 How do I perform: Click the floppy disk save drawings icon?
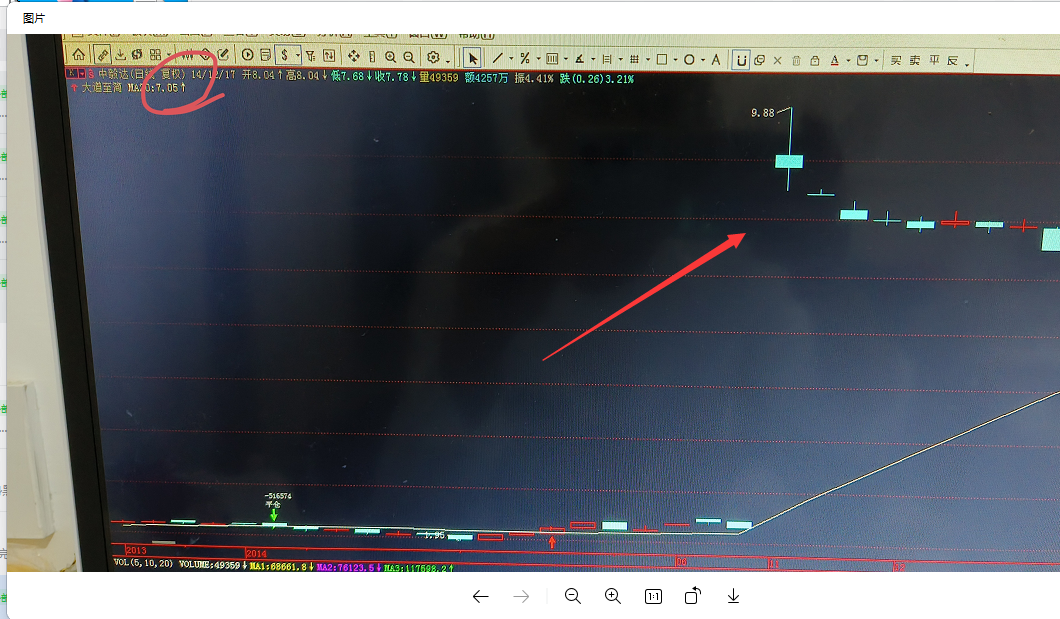point(863,60)
